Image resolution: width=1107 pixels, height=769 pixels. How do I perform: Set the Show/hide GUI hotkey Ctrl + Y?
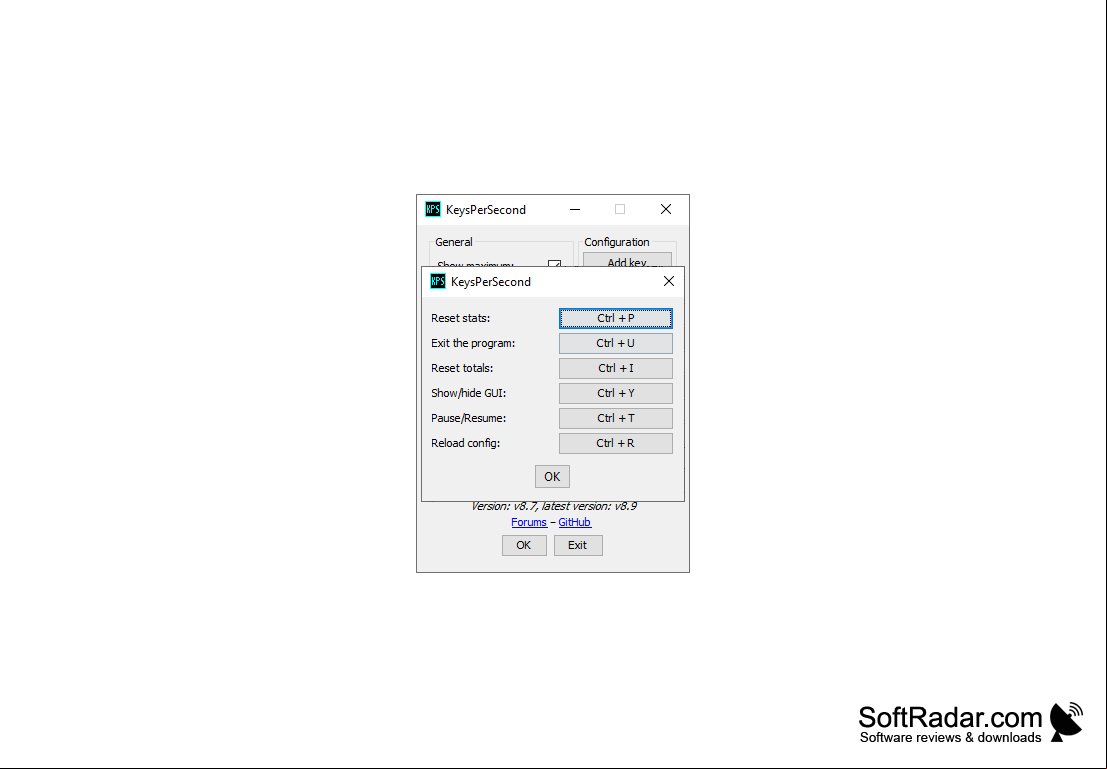(x=616, y=393)
